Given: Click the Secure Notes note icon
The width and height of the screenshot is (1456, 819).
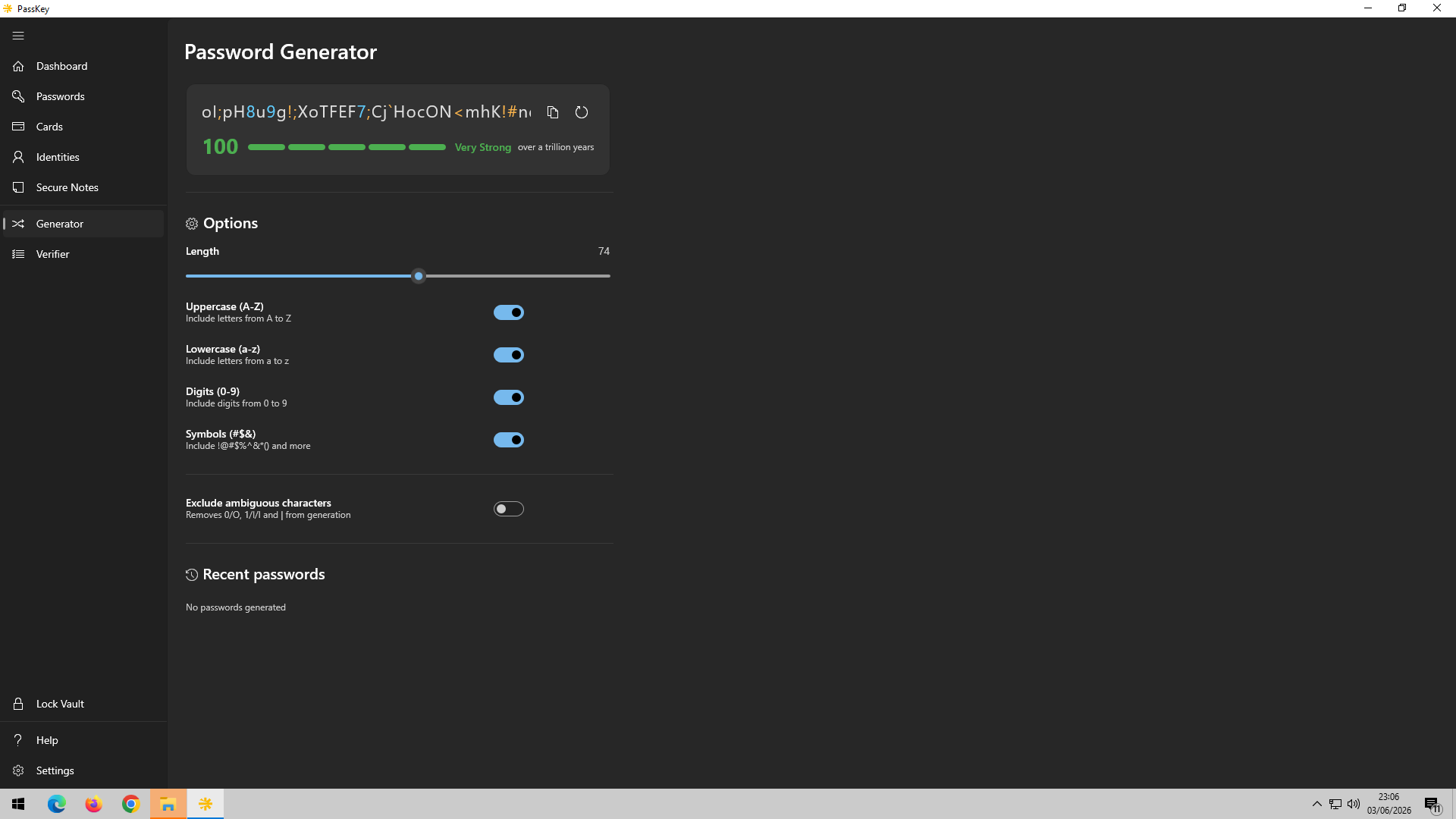Looking at the screenshot, I should click(18, 187).
